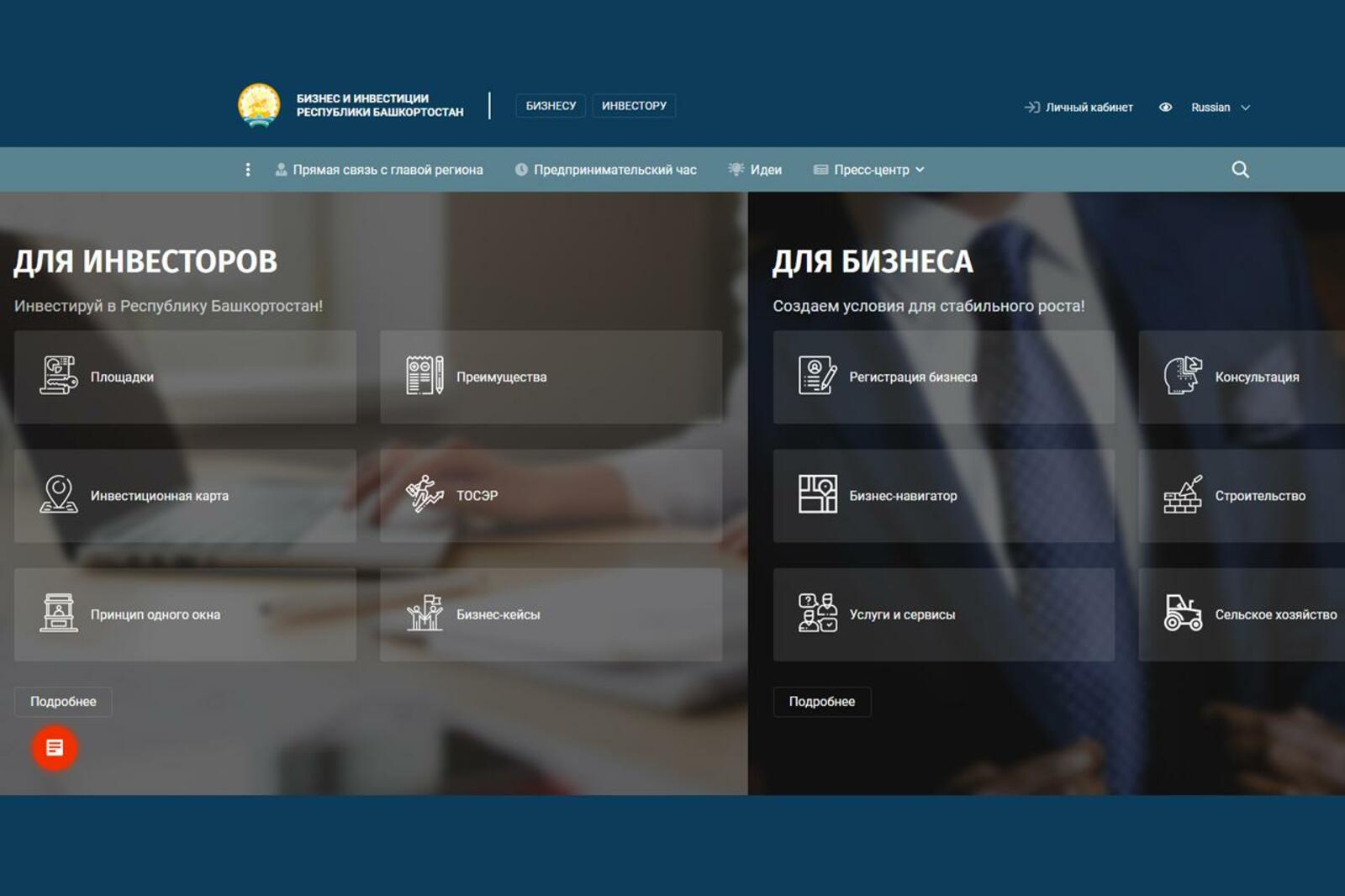Click text Инвестируй в Республику Башкортостан!

tap(168, 306)
